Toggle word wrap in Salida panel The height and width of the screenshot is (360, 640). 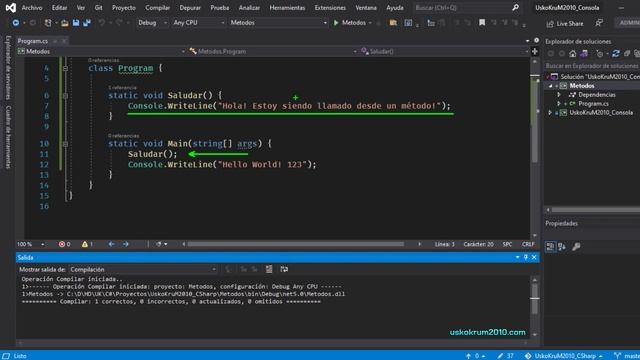click(x=284, y=269)
